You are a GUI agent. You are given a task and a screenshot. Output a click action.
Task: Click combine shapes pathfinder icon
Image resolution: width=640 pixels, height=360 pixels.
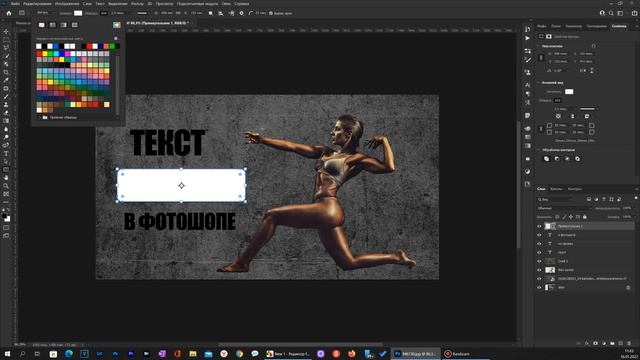[547, 159]
